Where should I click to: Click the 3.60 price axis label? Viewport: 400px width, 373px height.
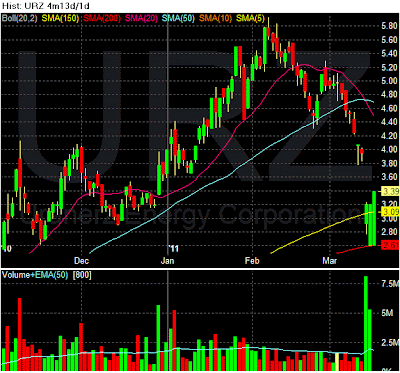(388, 177)
